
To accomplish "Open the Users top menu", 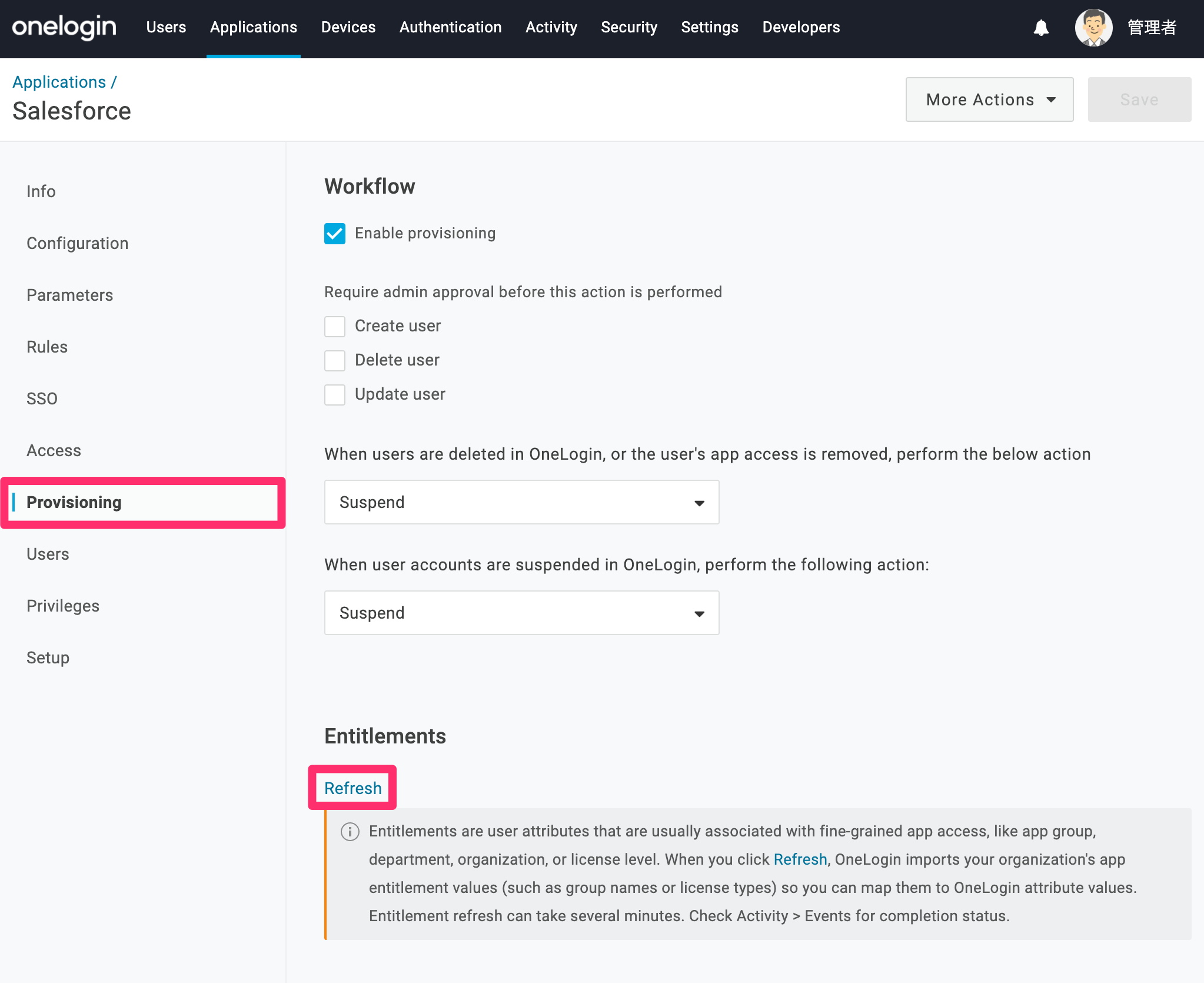I will (x=166, y=27).
